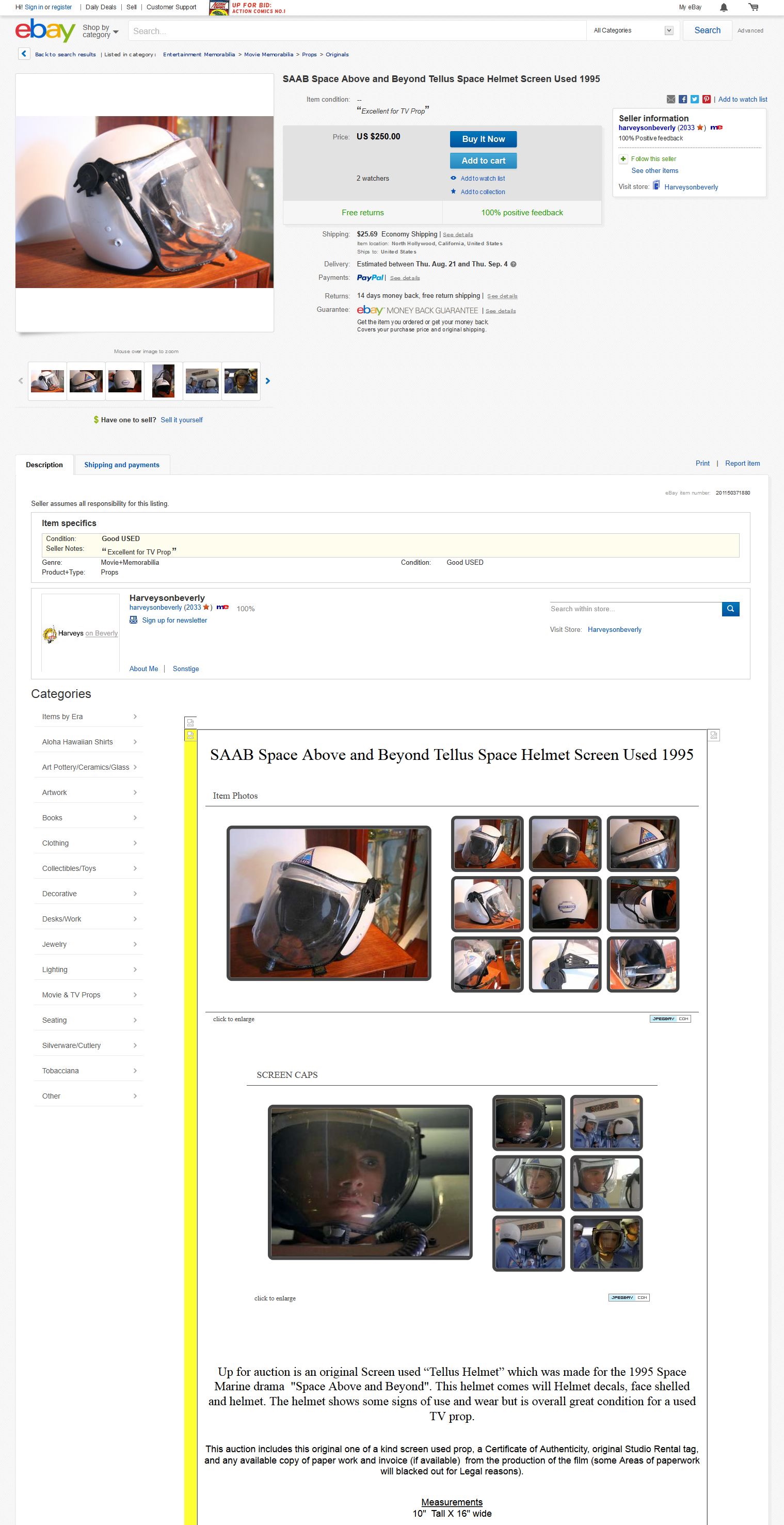This screenshot has width=784, height=1525.
Task: Click the Sell it yourself link
Action: (x=182, y=420)
